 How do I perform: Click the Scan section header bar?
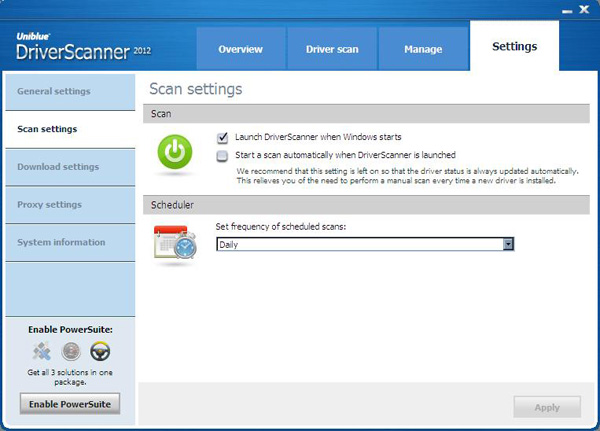[x=366, y=114]
